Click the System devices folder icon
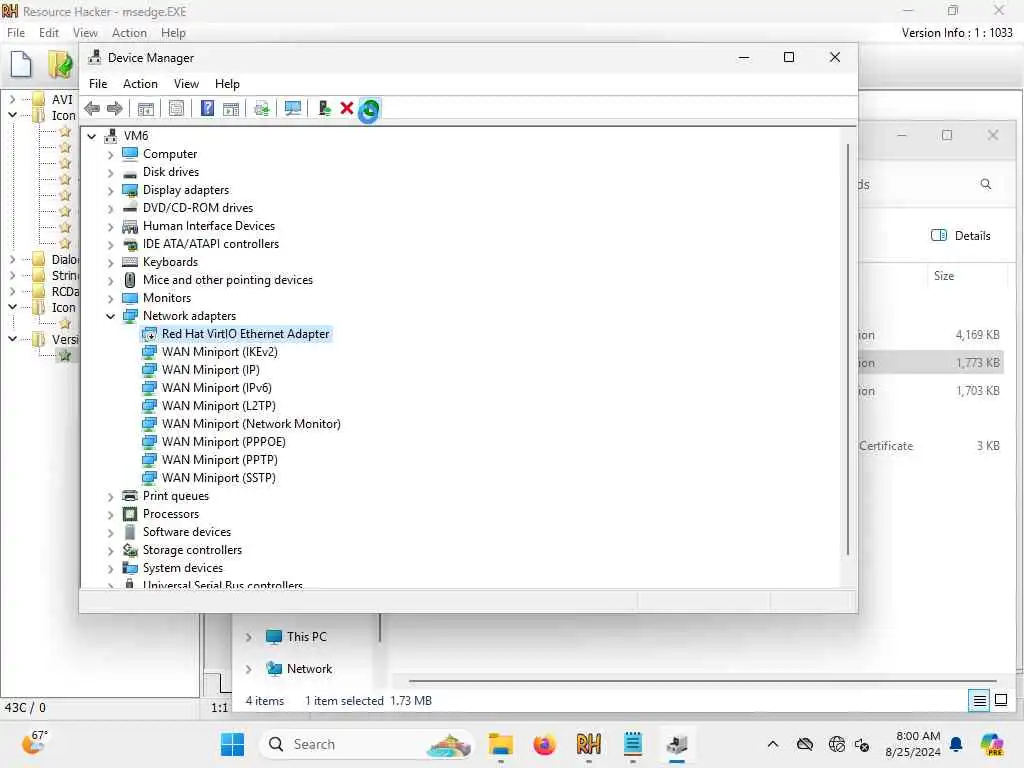The image size is (1024, 768). [x=130, y=568]
